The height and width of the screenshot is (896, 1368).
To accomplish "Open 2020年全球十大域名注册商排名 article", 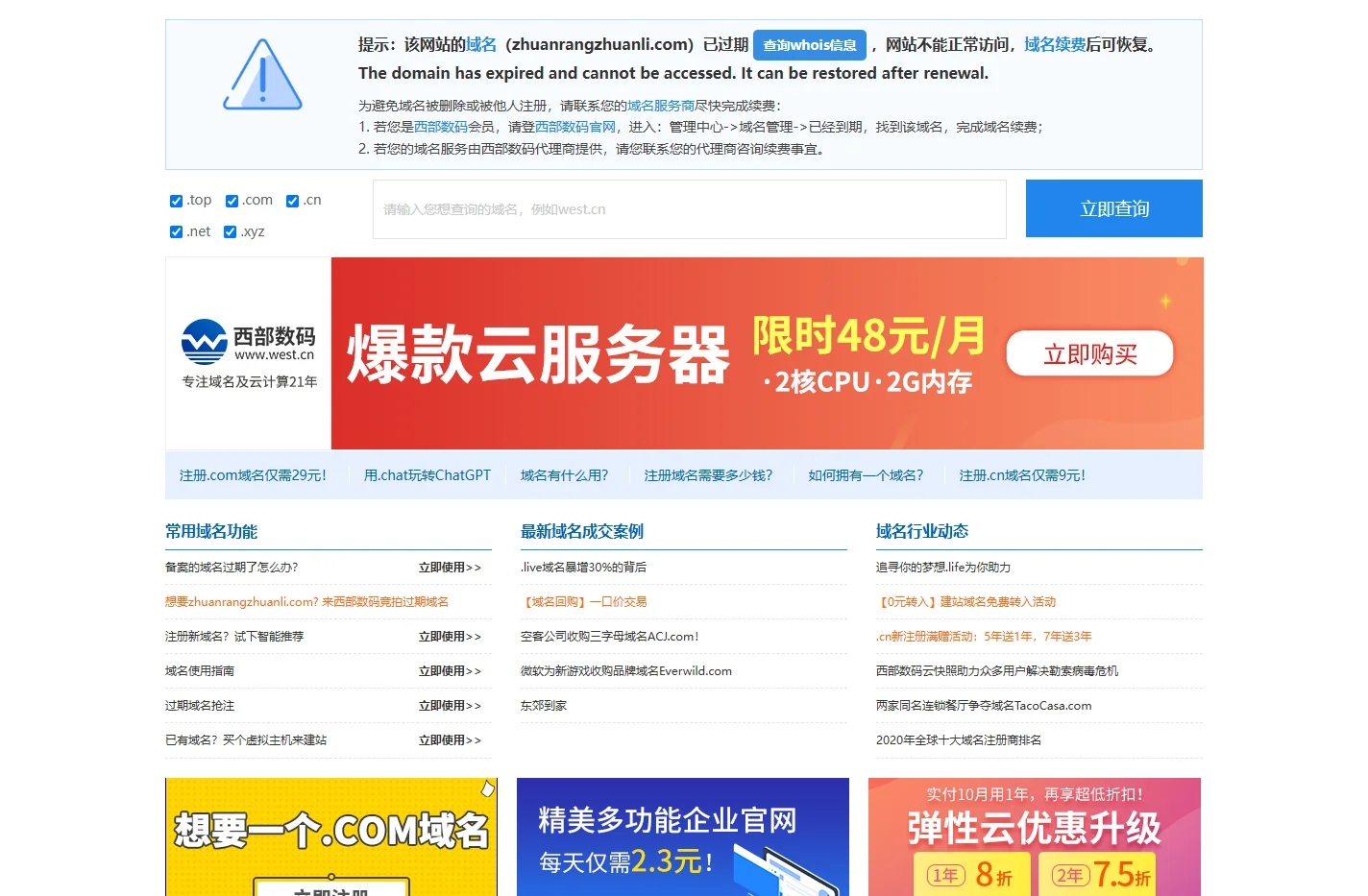I will [959, 740].
